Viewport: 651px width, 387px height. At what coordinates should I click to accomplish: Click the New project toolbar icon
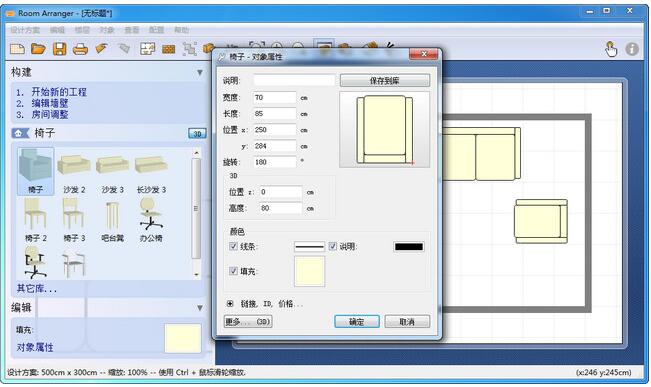[17, 49]
